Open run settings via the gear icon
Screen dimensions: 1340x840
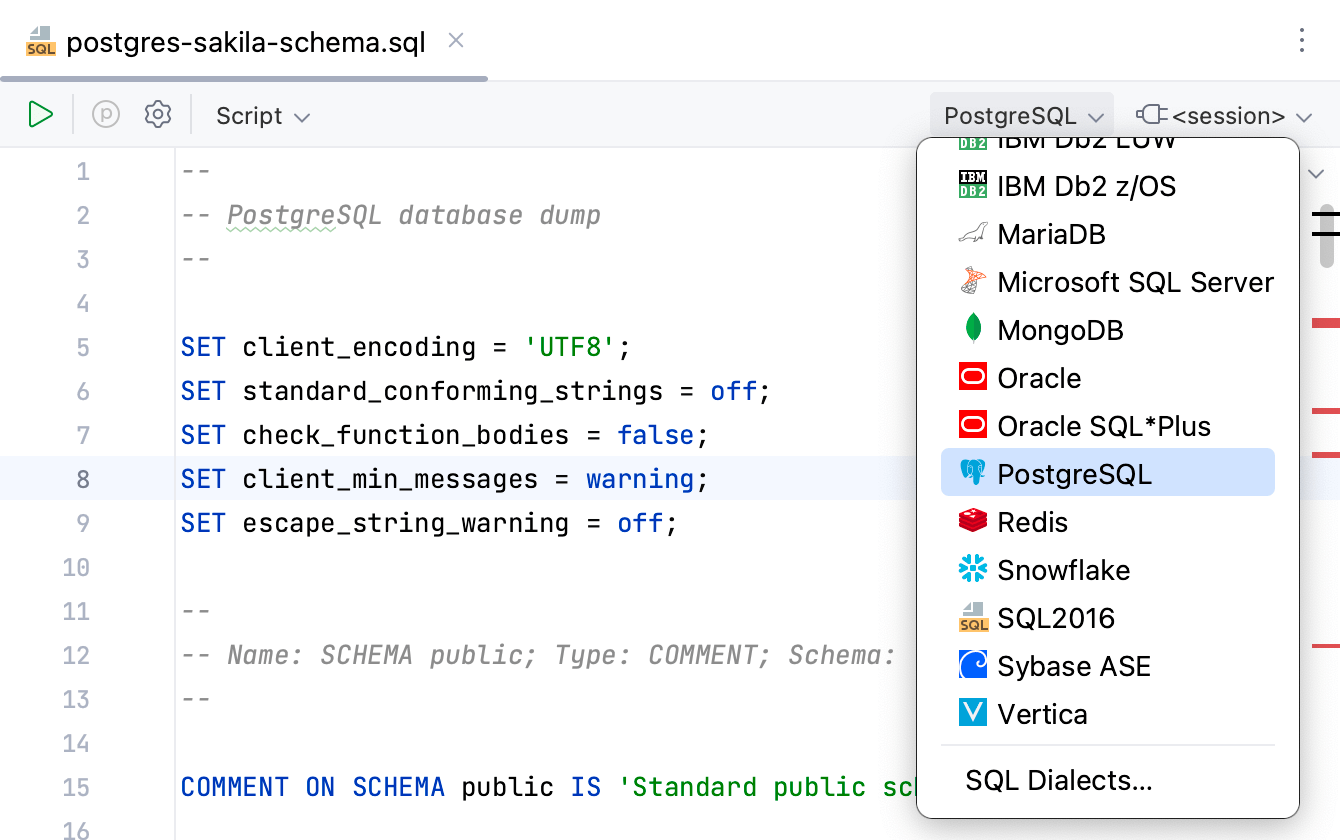coord(158,114)
